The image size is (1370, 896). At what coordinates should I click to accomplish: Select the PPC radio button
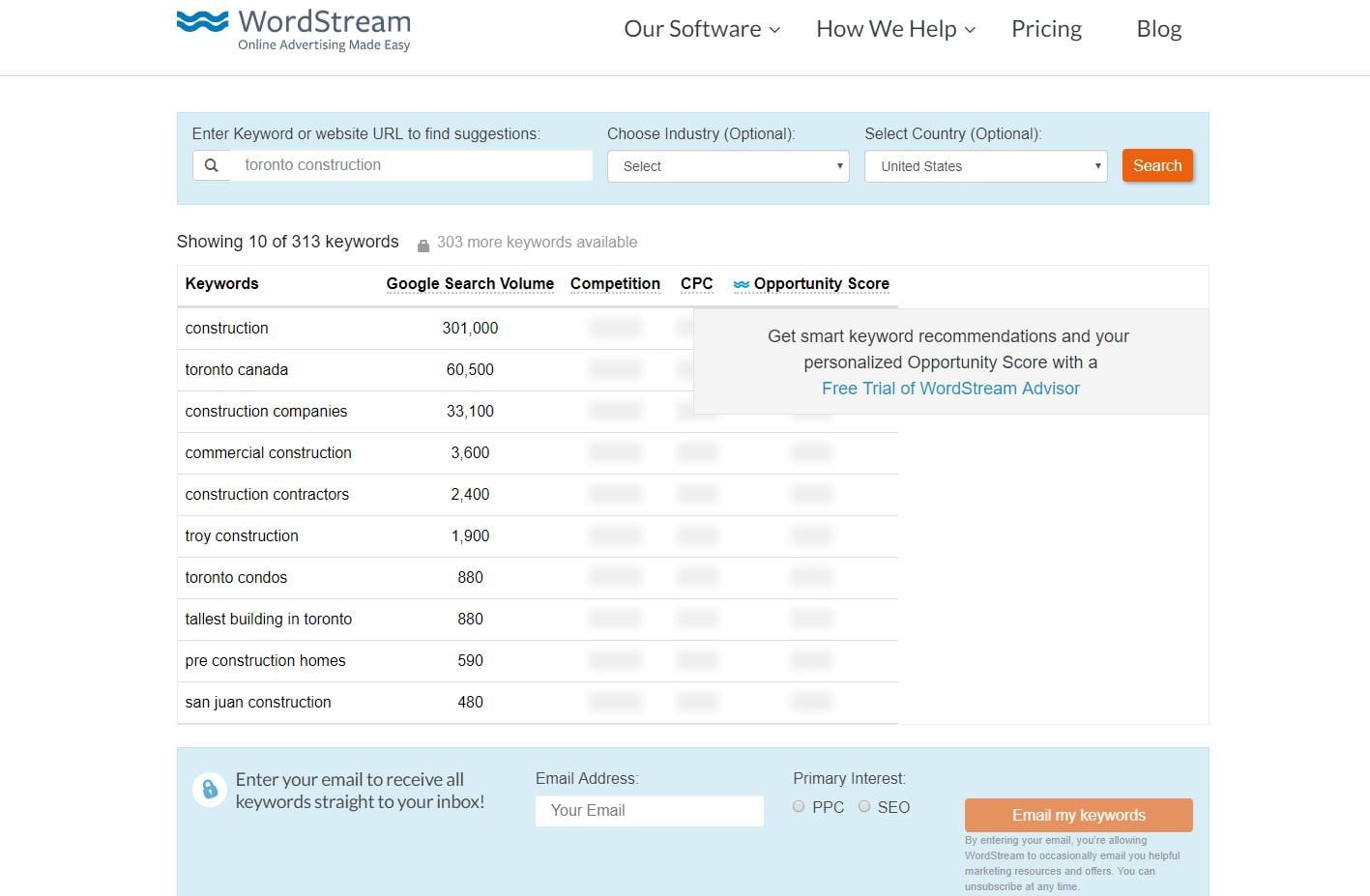coord(799,806)
